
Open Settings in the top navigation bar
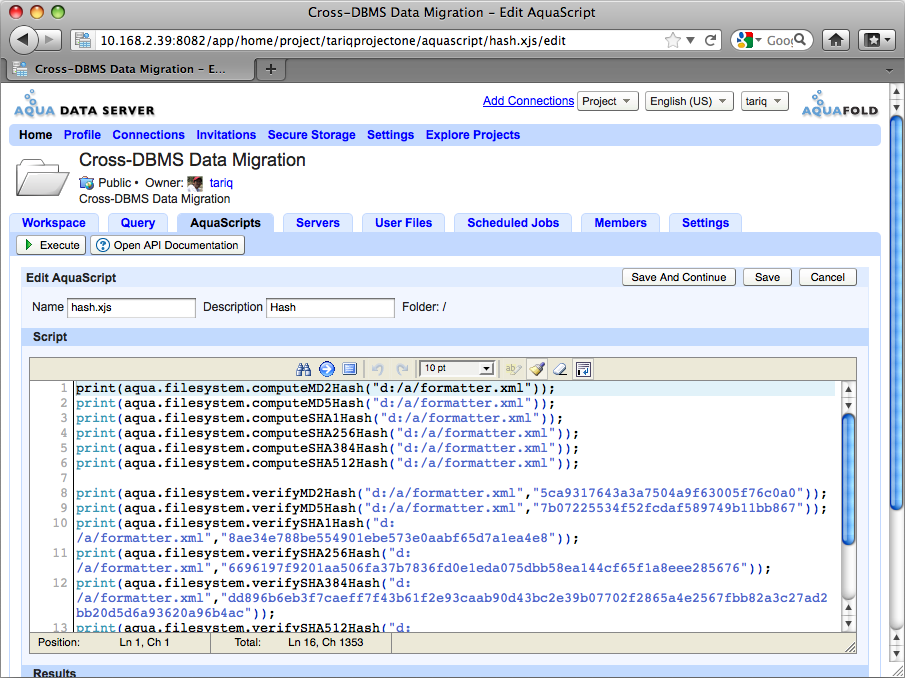390,135
